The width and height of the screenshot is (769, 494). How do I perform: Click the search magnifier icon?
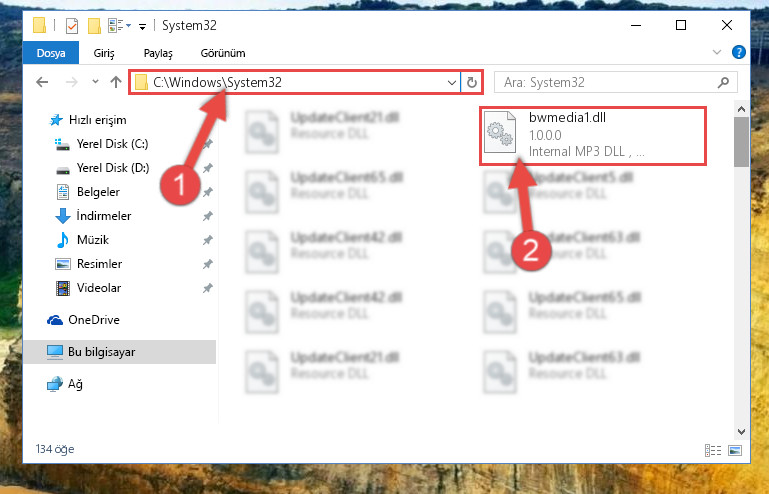coord(723,82)
